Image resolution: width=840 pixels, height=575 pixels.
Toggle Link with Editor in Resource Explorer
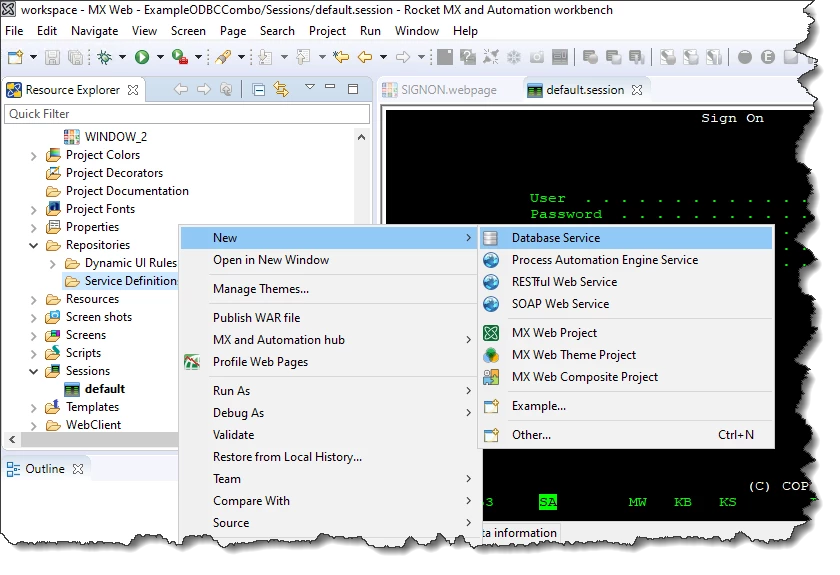281,89
